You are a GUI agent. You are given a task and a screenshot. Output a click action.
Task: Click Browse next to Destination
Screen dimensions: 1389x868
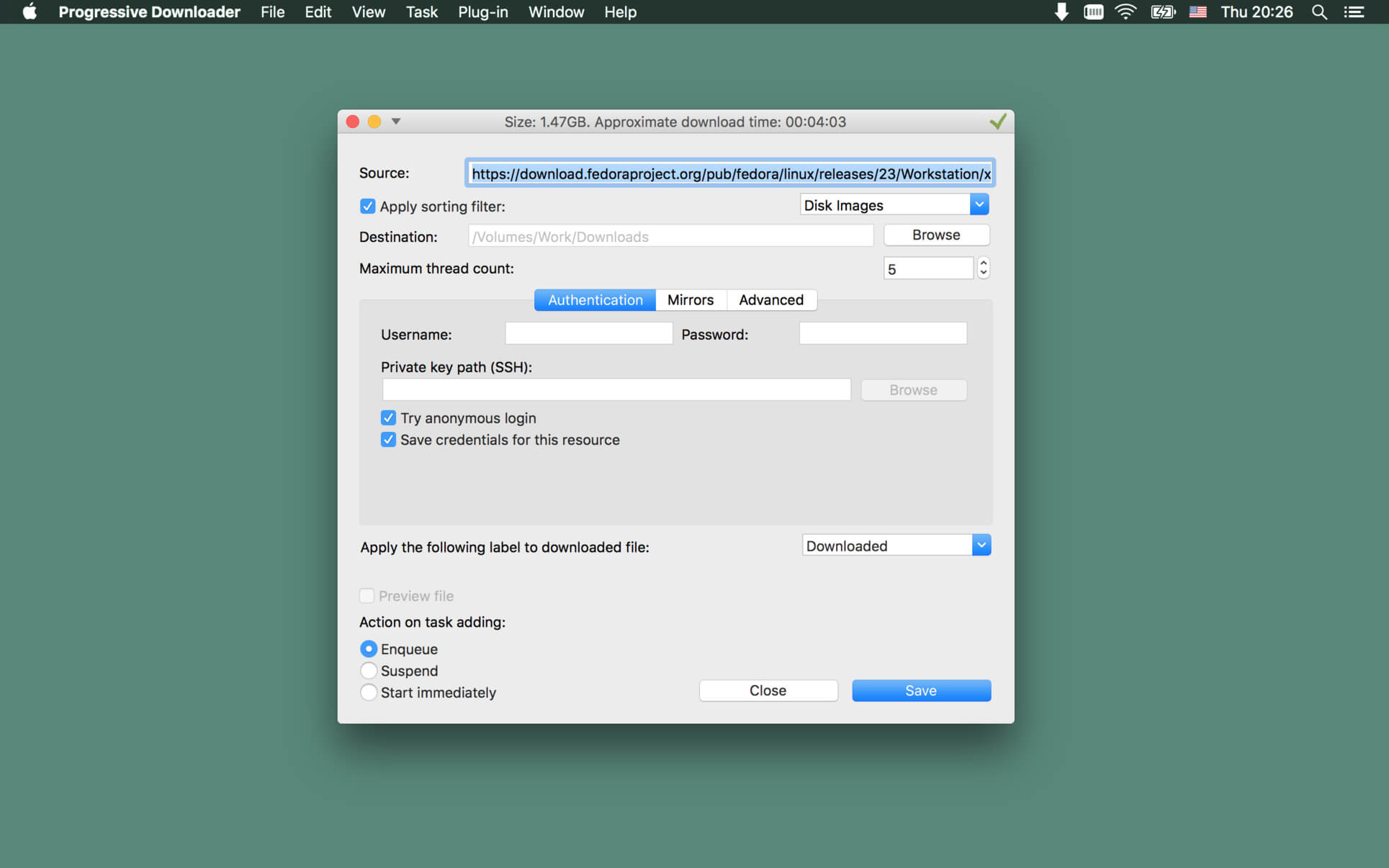(x=936, y=235)
